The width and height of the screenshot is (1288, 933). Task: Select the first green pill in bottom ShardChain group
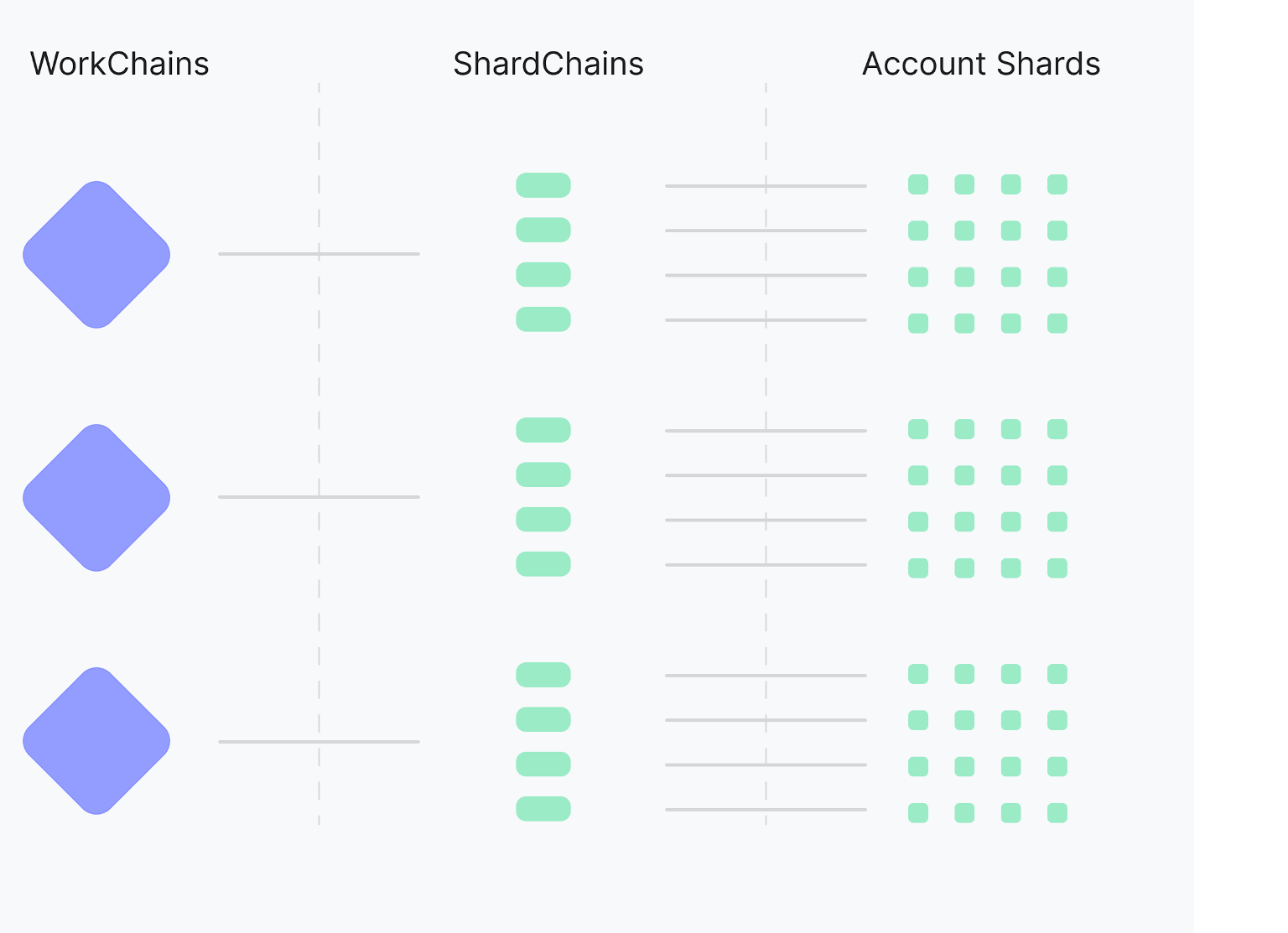[543, 675]
